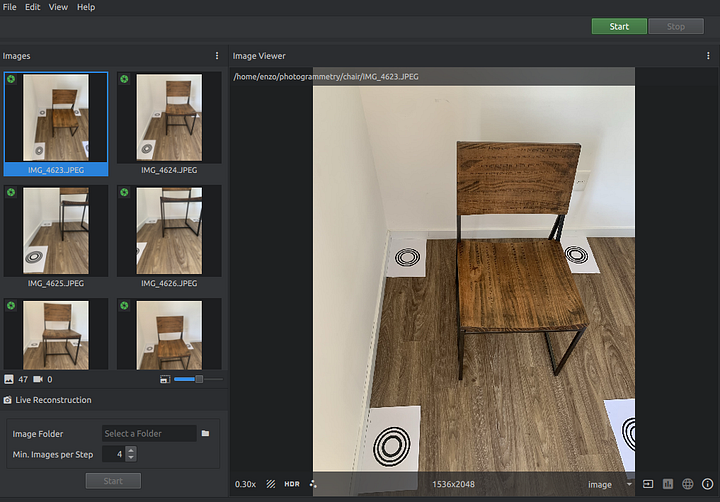This screenshot has height=502, width=720.
Task: Open the File menu
Action: click(10, 7)
